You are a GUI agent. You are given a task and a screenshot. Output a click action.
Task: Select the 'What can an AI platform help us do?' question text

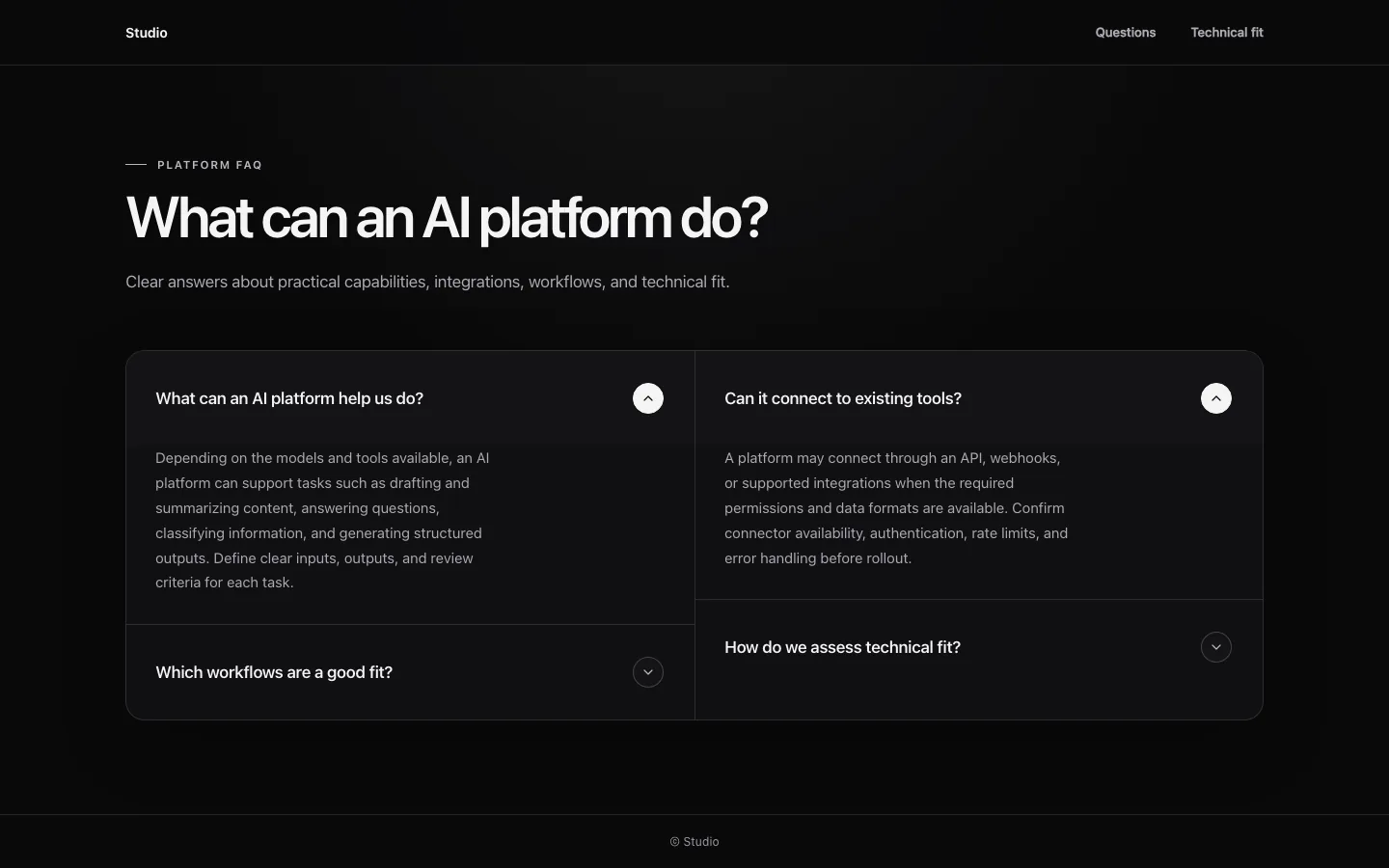click(x=289, y=398)
